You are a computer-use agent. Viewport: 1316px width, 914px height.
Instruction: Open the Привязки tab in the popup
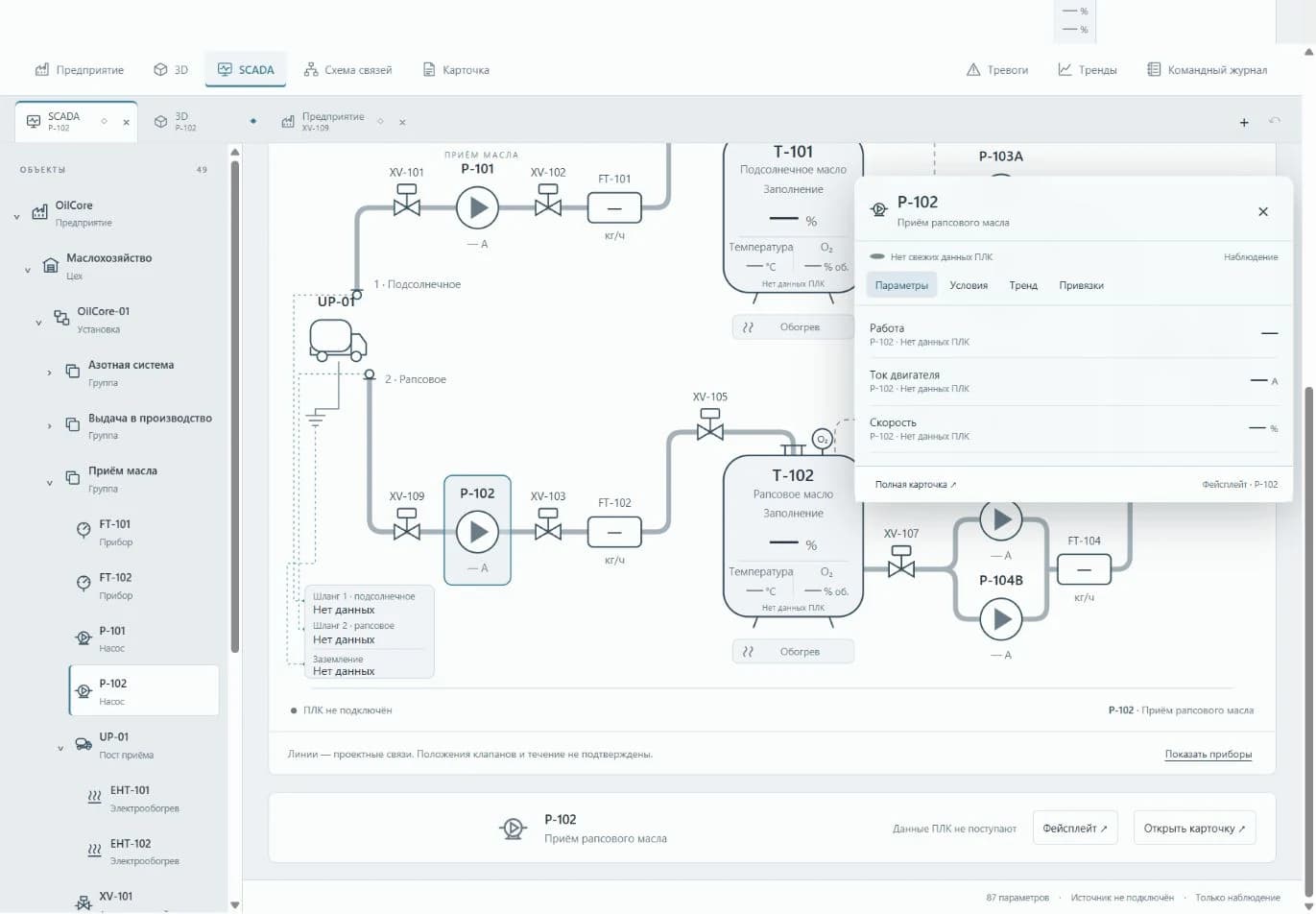pos(1081,285)
